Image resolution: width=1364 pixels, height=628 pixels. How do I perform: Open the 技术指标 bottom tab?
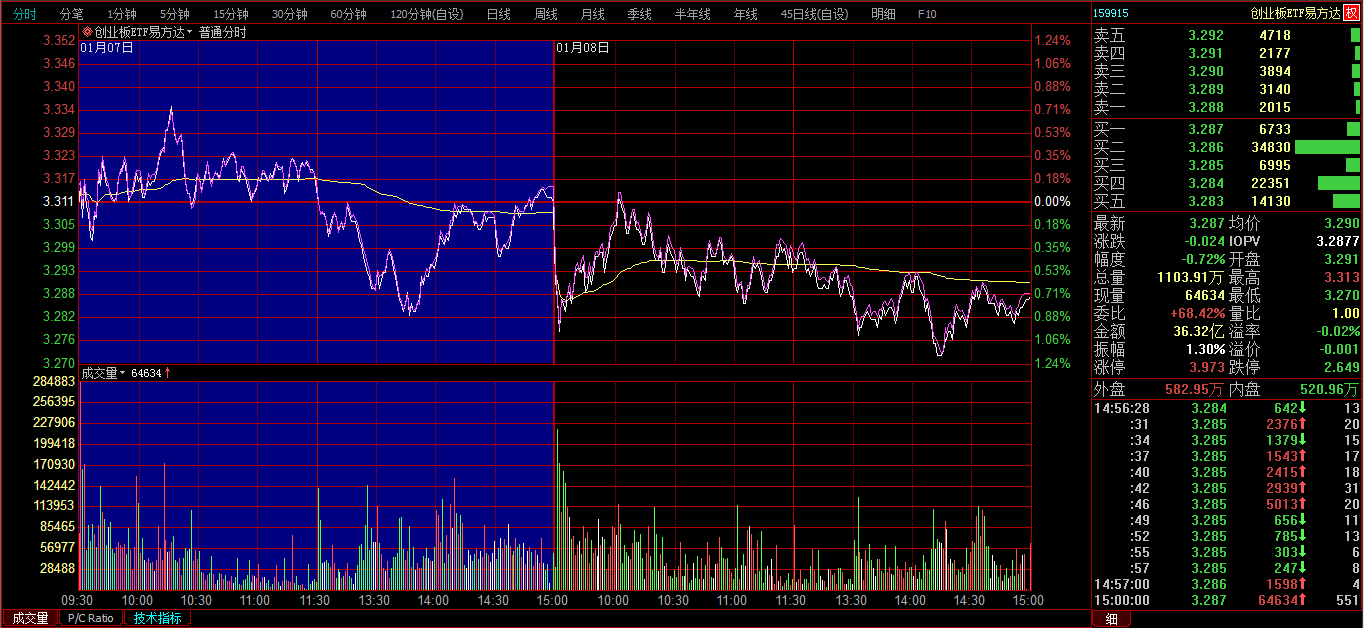157,618
